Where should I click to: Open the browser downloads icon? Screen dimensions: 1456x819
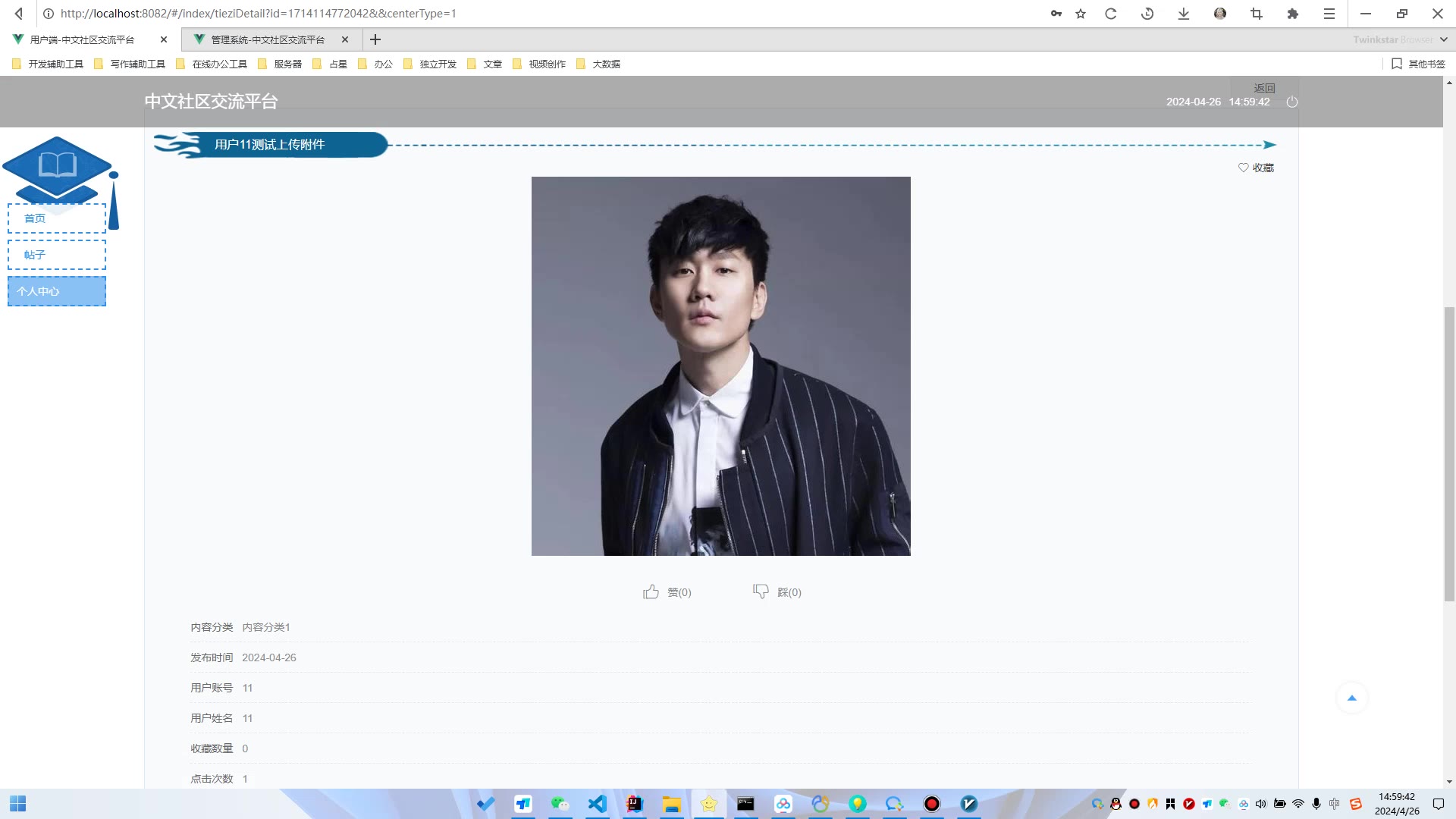1183,14
